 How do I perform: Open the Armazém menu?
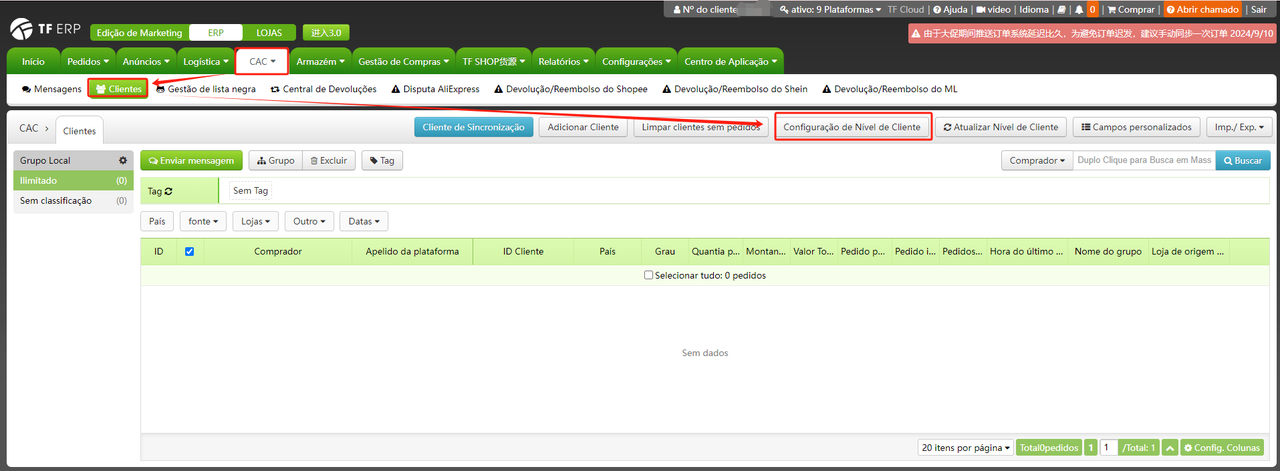(x=320, y=61)
